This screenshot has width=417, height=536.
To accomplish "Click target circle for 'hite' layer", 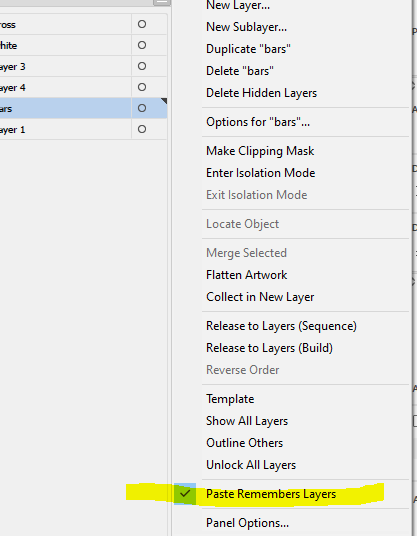I will pyautogui.click(x=142, y=45).
